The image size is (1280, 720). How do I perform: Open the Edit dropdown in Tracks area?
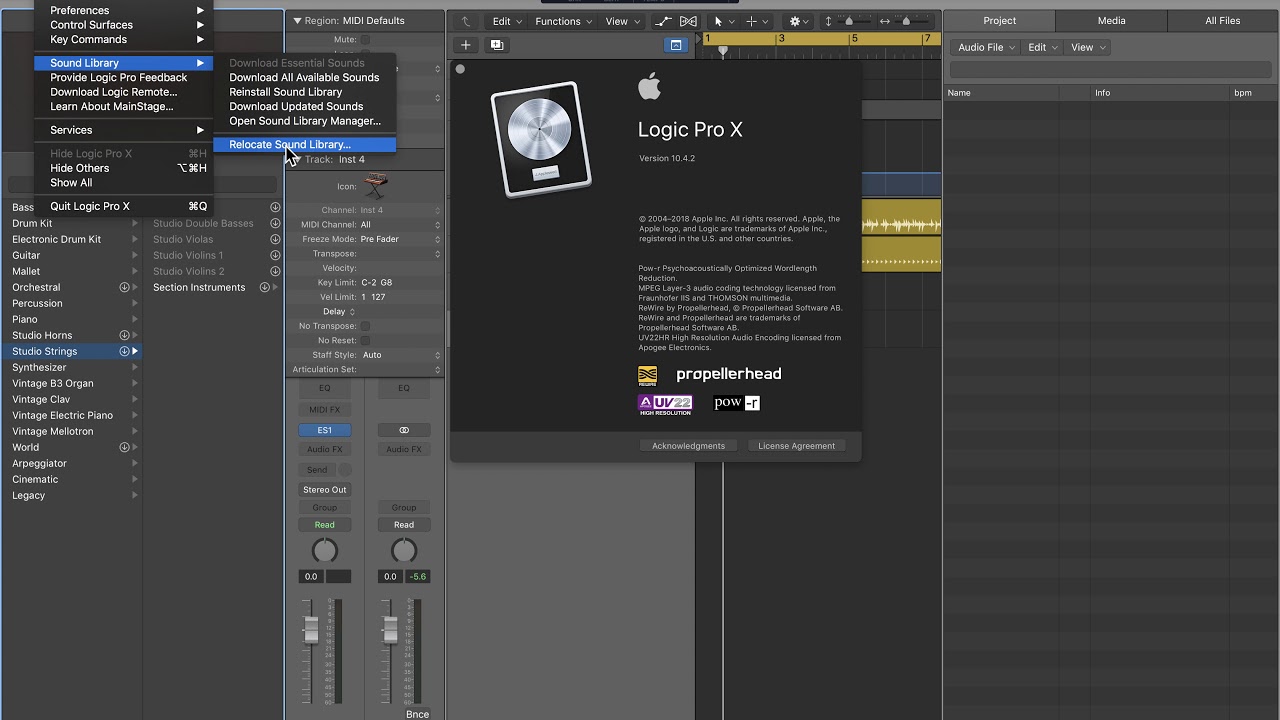click(x=507, y=21)
